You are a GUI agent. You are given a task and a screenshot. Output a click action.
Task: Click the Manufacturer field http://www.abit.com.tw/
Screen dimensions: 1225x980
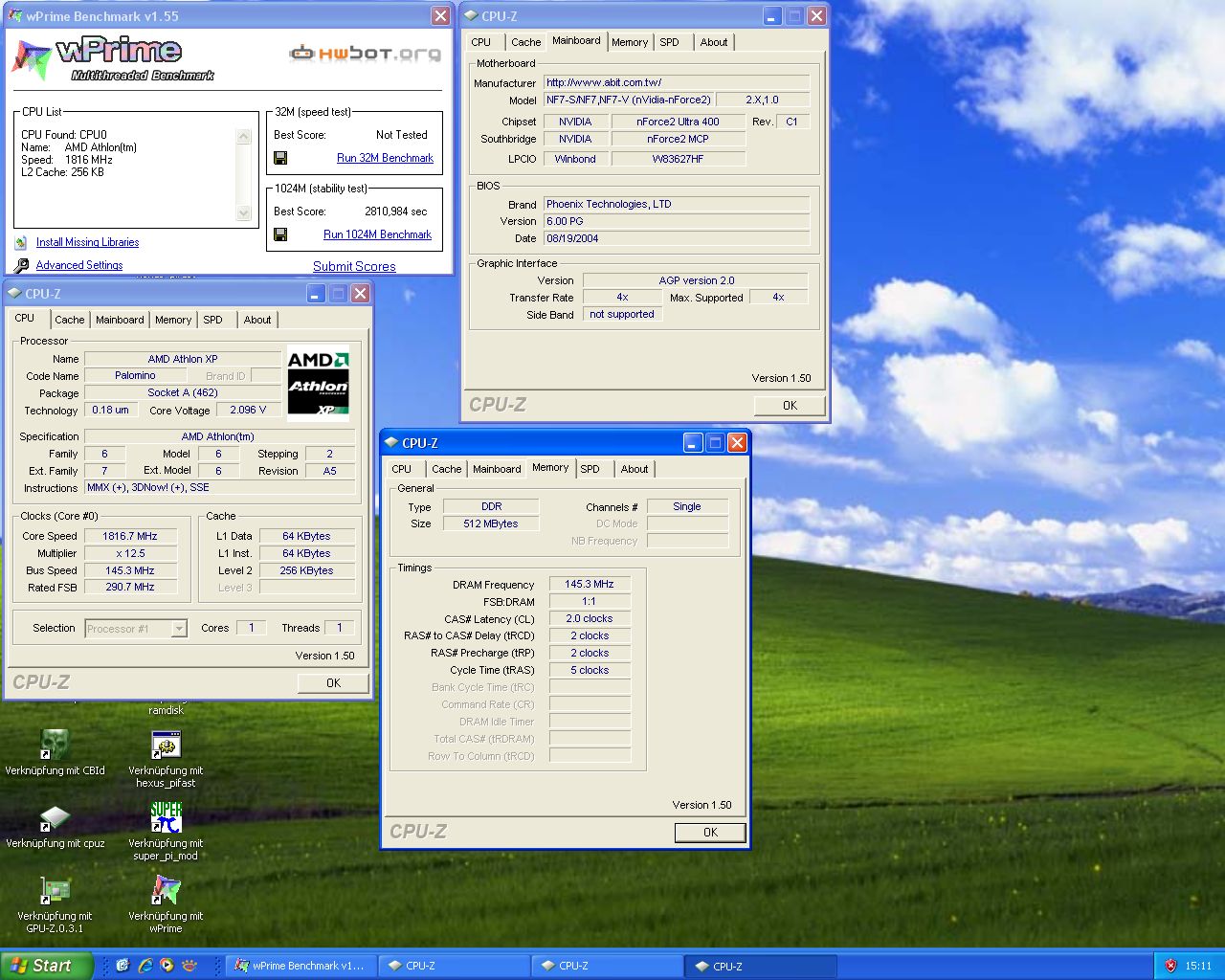[x=677, y=82]
